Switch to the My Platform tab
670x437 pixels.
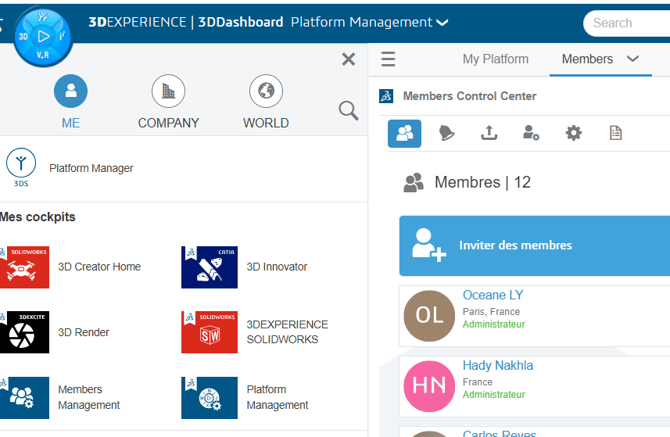pyautogui.click(x=495, y=59)
